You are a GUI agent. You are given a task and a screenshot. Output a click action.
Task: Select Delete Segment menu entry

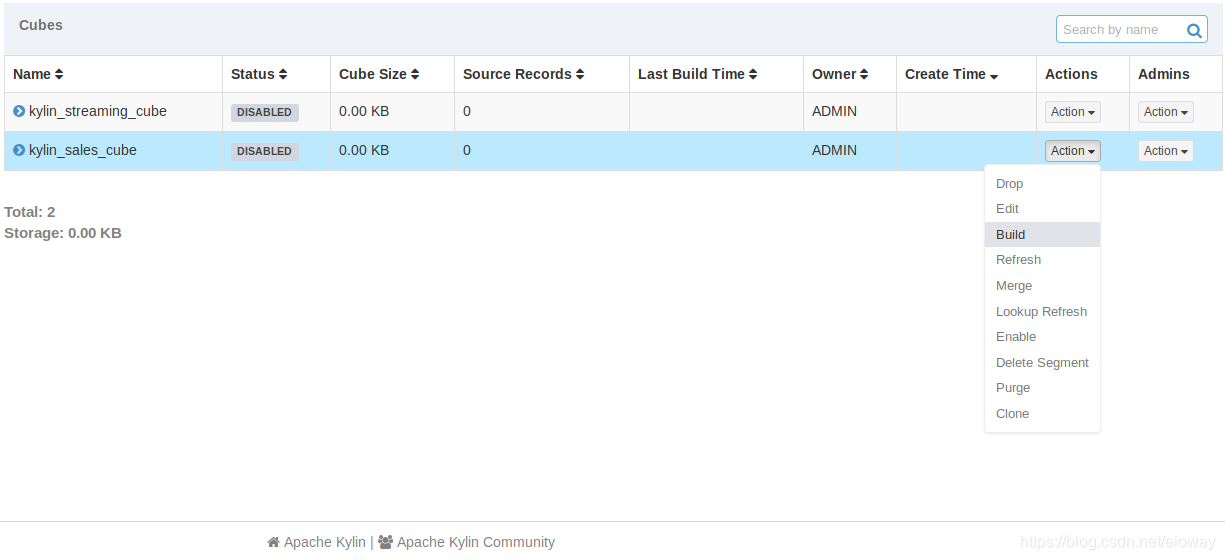1042,363
